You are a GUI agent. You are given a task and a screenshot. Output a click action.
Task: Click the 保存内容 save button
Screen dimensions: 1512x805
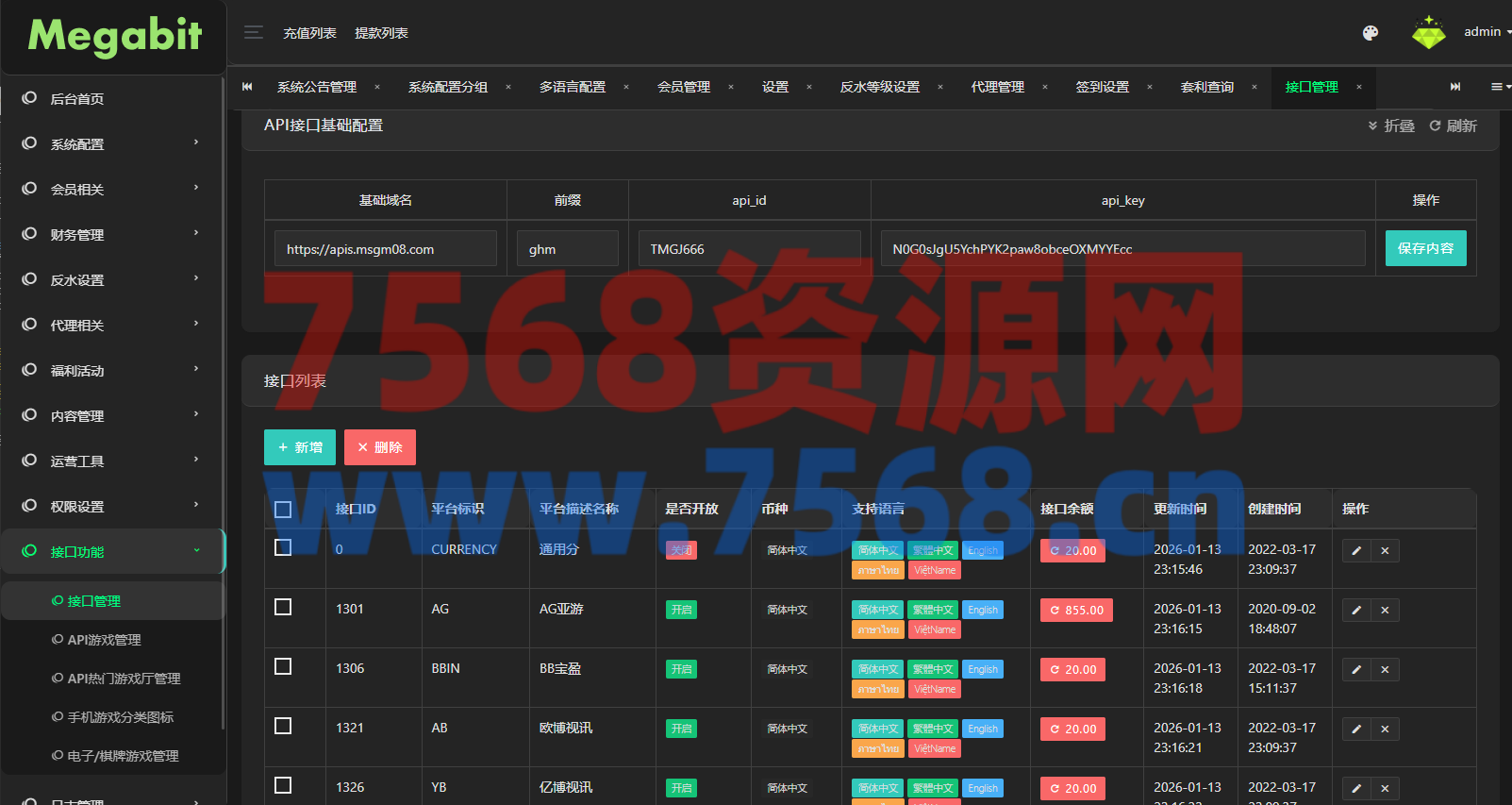pos(1425,248)
